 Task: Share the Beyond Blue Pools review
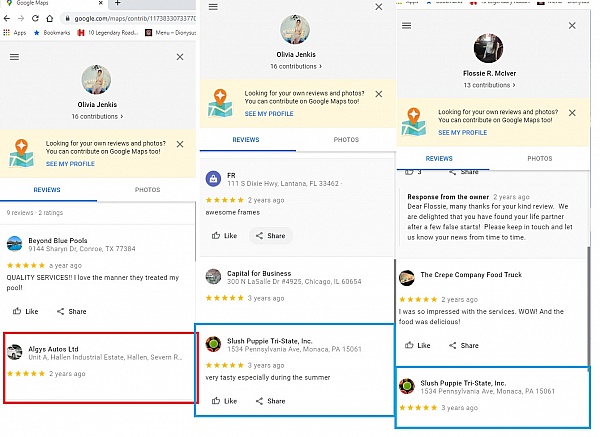pyautogui.click(x=72, y=311)
